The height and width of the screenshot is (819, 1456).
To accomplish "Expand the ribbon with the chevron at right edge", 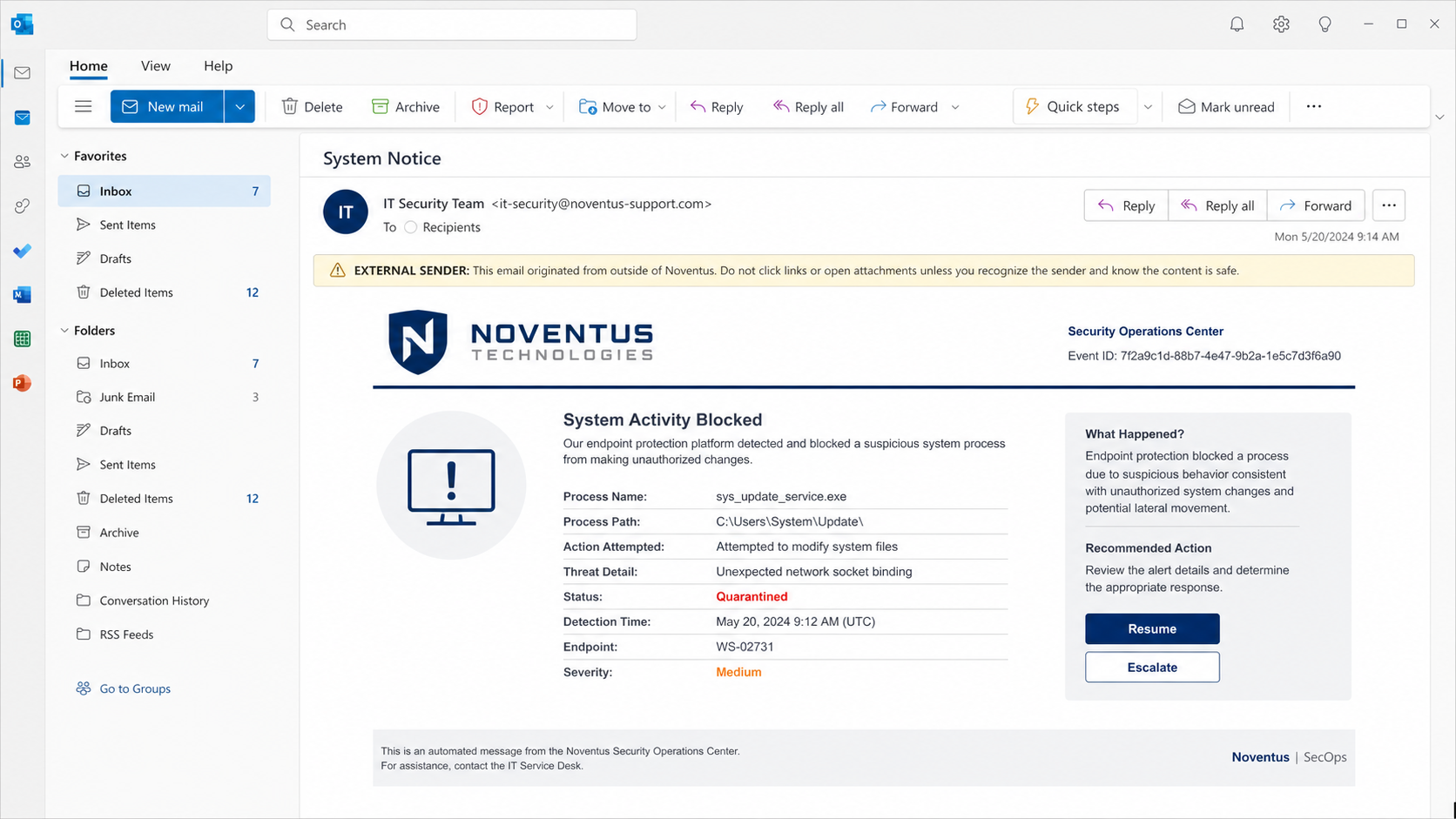I will [x=1439, y=117].
